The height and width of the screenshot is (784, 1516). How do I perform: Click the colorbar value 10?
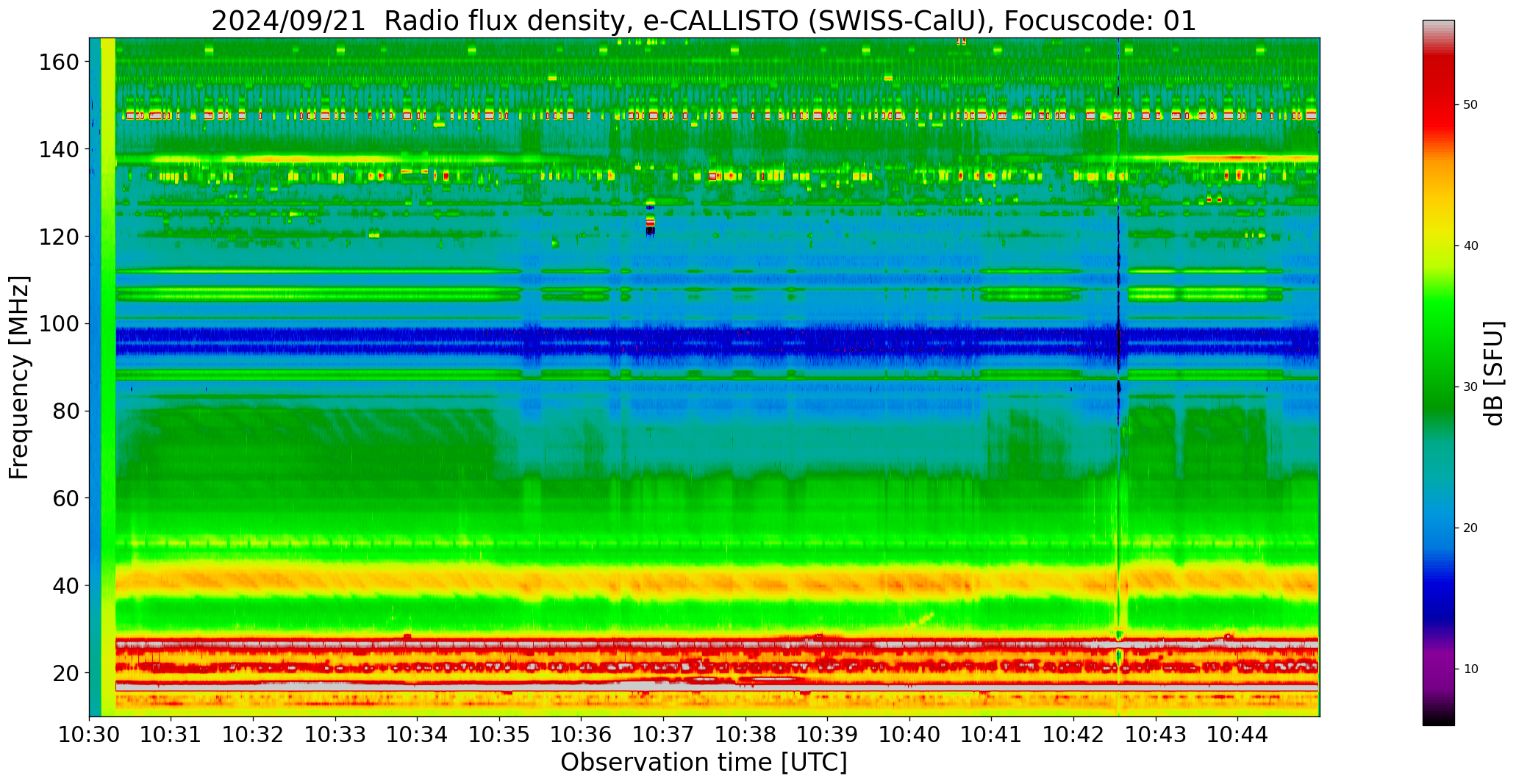pyautogui.click(x=1470, y=669)
